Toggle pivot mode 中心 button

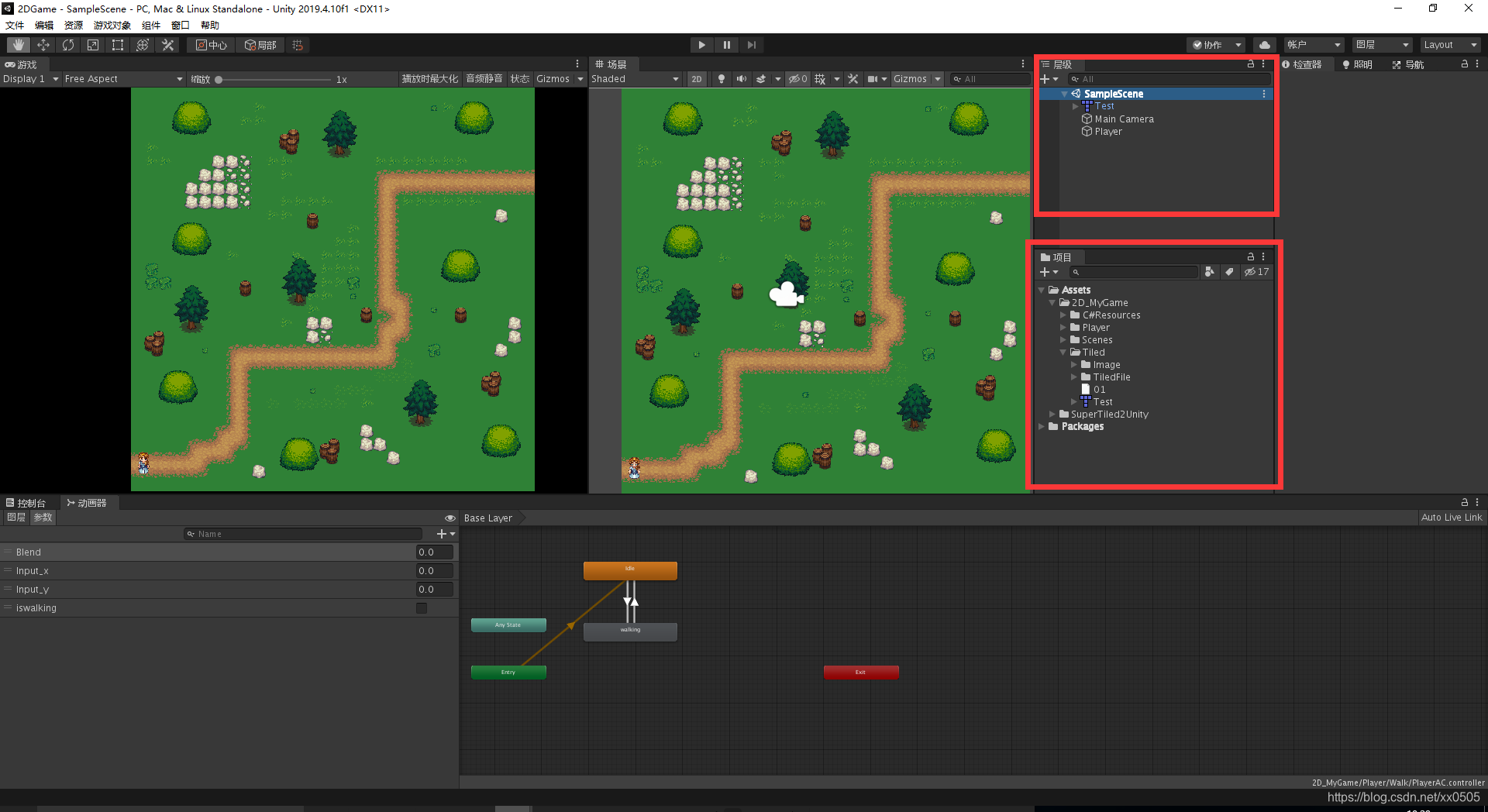coord(211,45)
